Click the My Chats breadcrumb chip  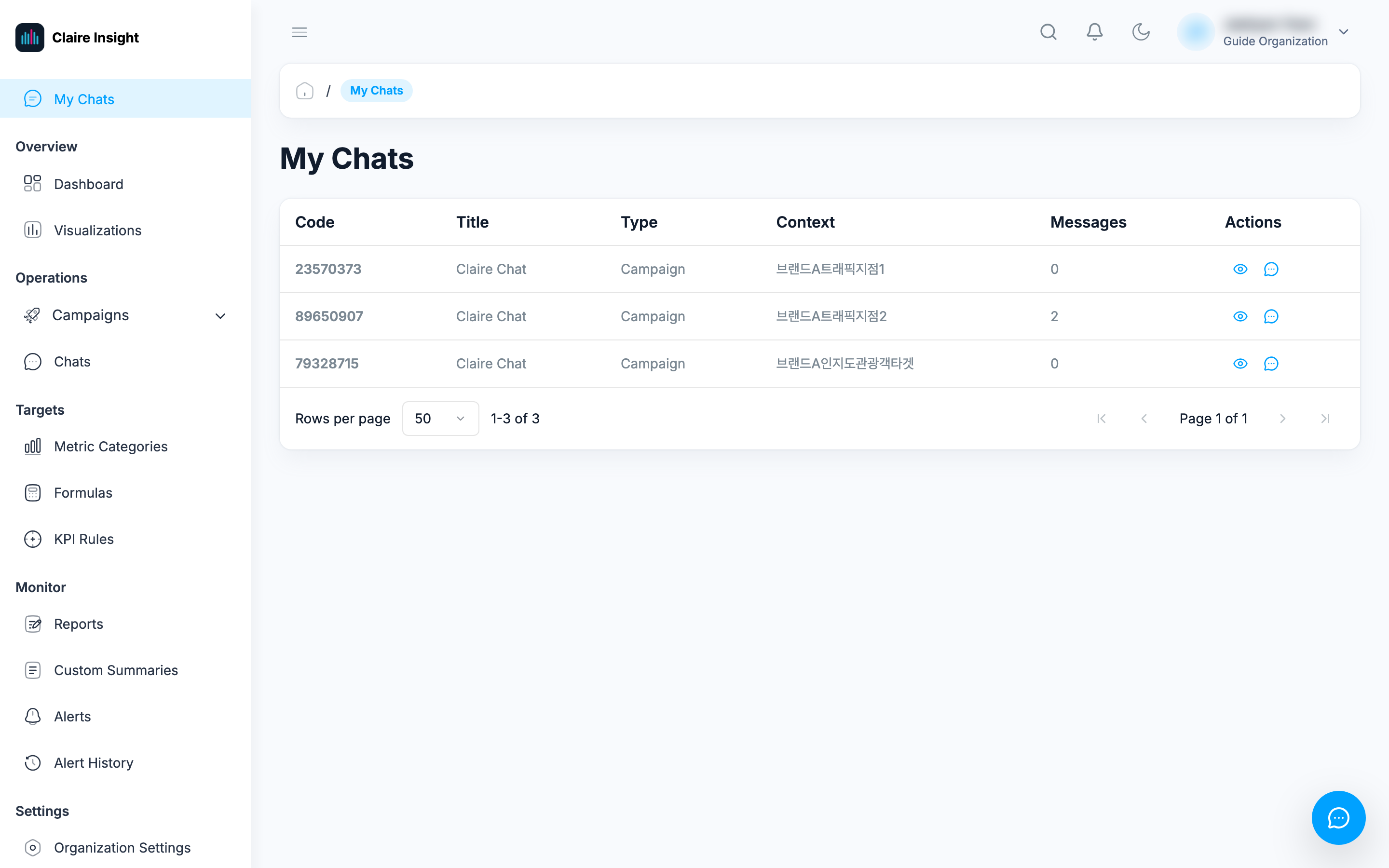click(x=377, y=91)
